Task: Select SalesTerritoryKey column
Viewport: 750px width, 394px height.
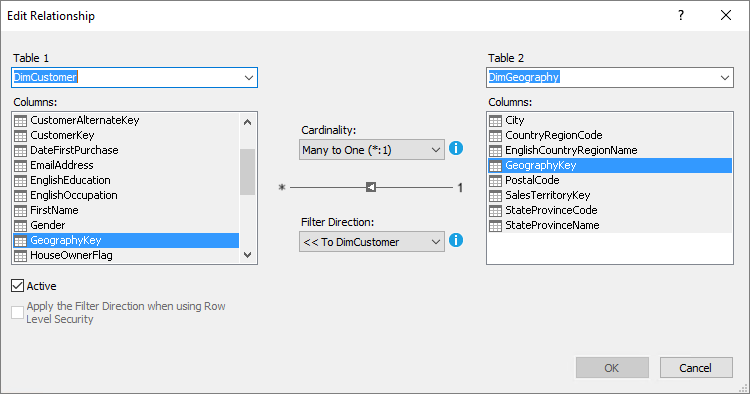Action: [610, 195]
